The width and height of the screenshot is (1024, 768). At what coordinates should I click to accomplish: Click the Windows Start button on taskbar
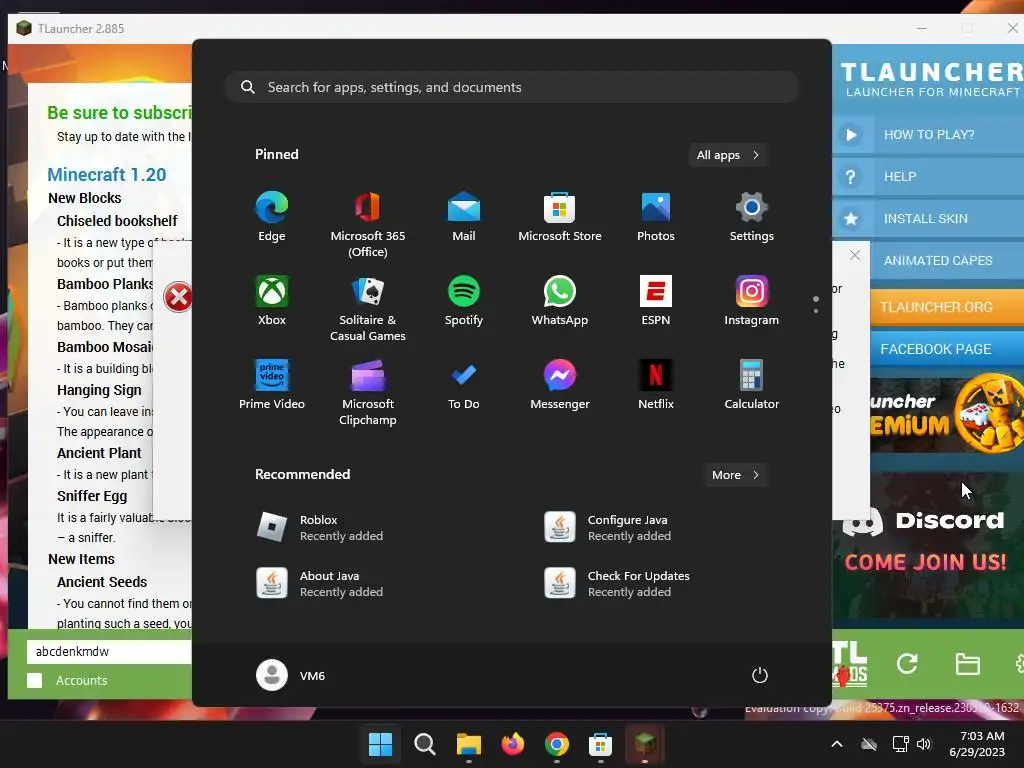[x=380, y=744]
